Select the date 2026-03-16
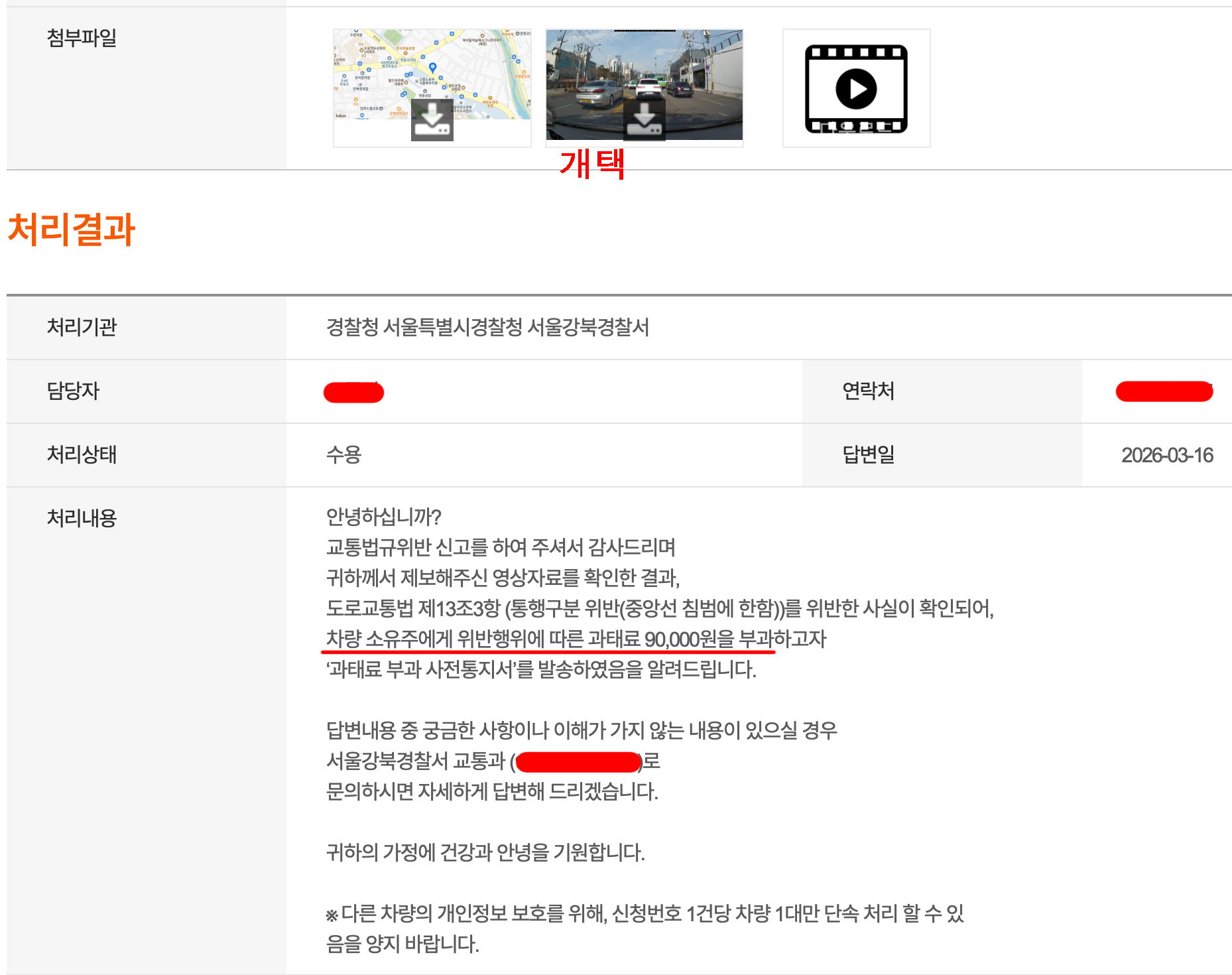This screenshot has width=1232, height=975. tap(1167, 455)
